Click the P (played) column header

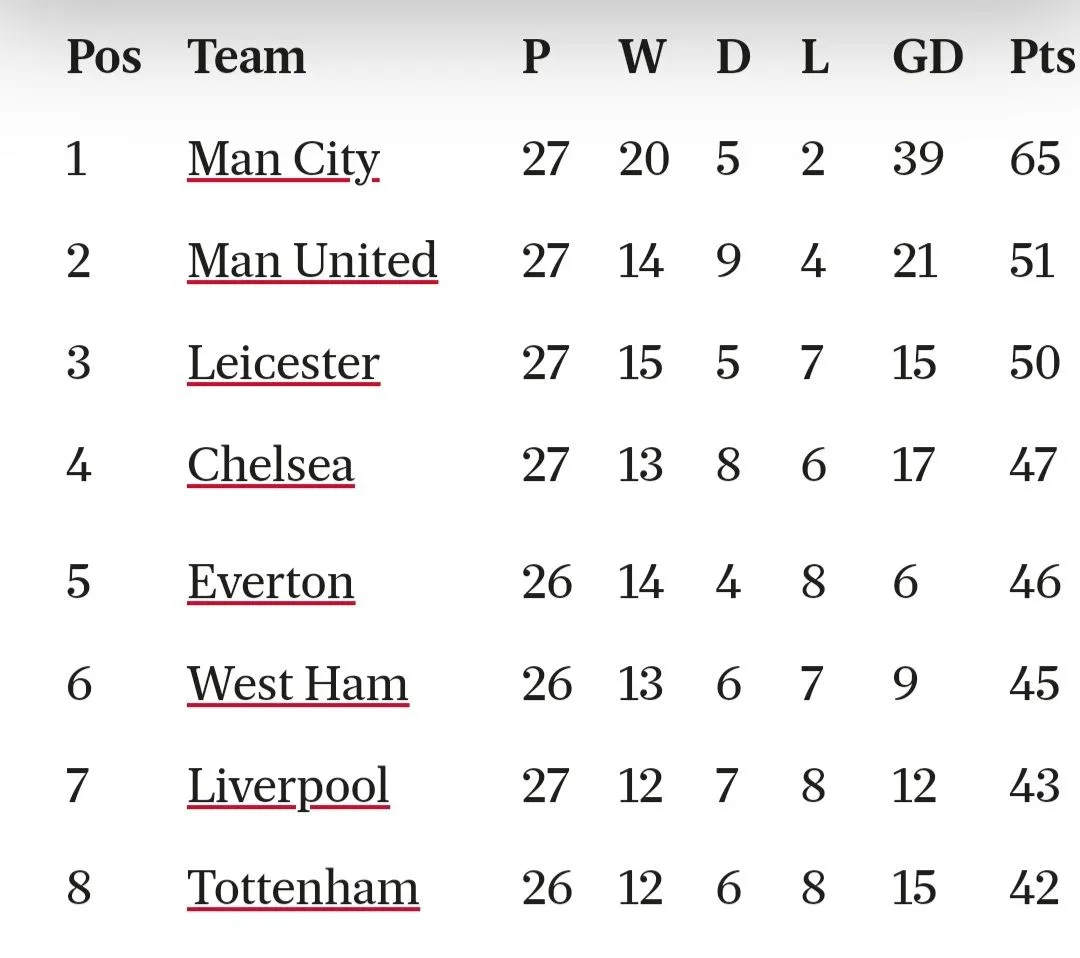pos(536,57)
